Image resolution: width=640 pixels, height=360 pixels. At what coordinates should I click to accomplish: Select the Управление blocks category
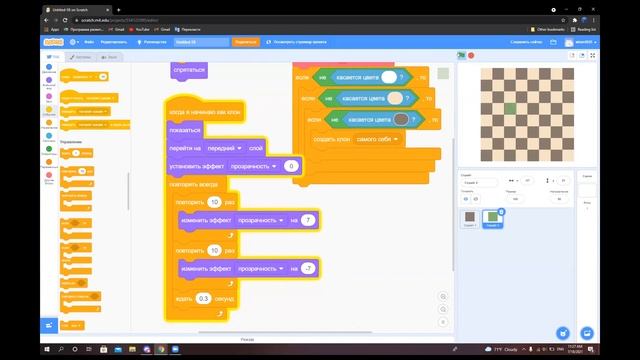(x=49, y=124)
